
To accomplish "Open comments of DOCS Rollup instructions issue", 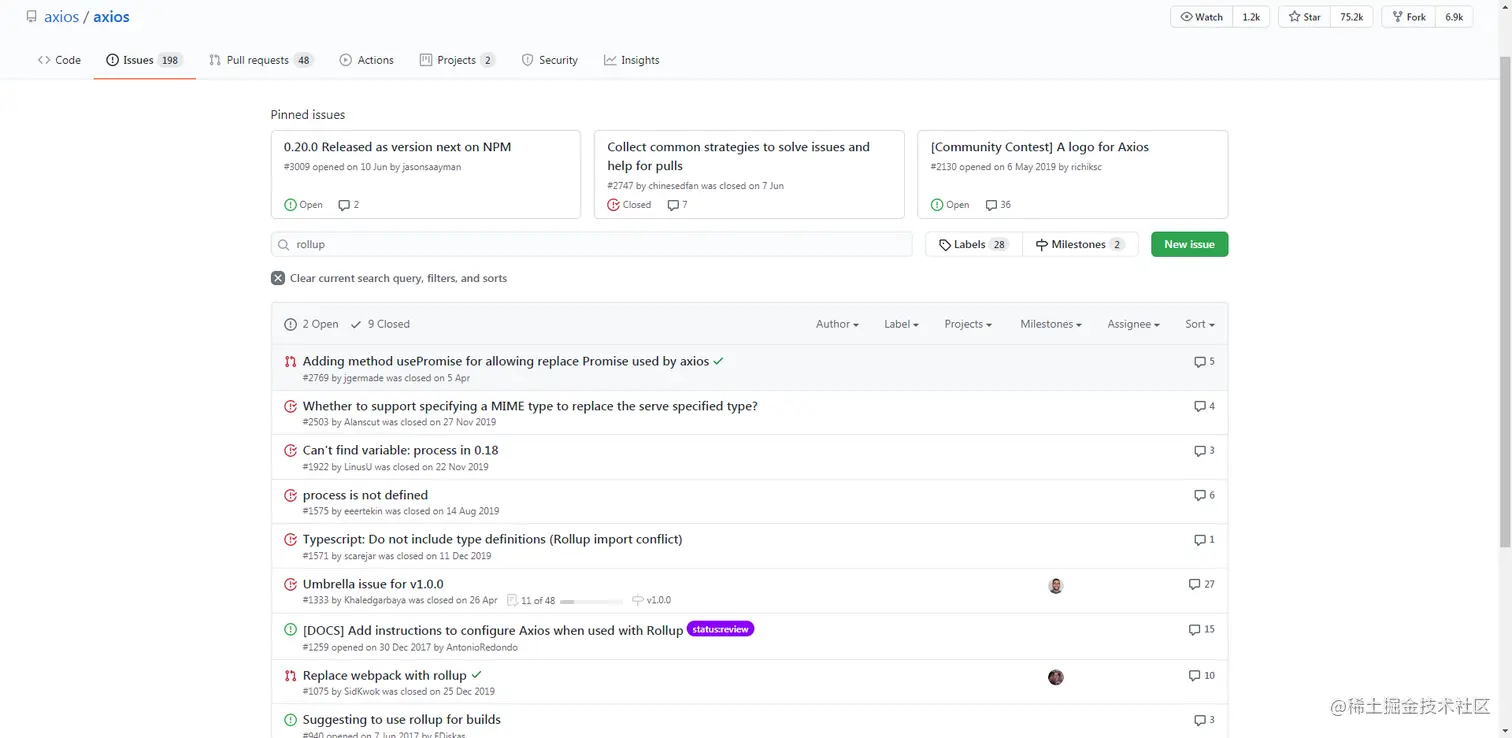I will point(1201,630).
